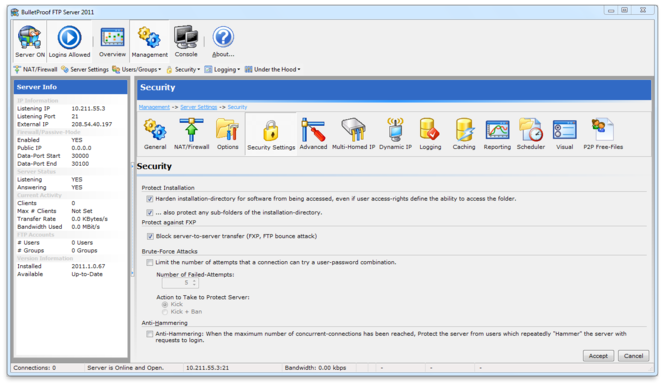
Task: Click the Management breadcrumb link
Action: (154, 107)
